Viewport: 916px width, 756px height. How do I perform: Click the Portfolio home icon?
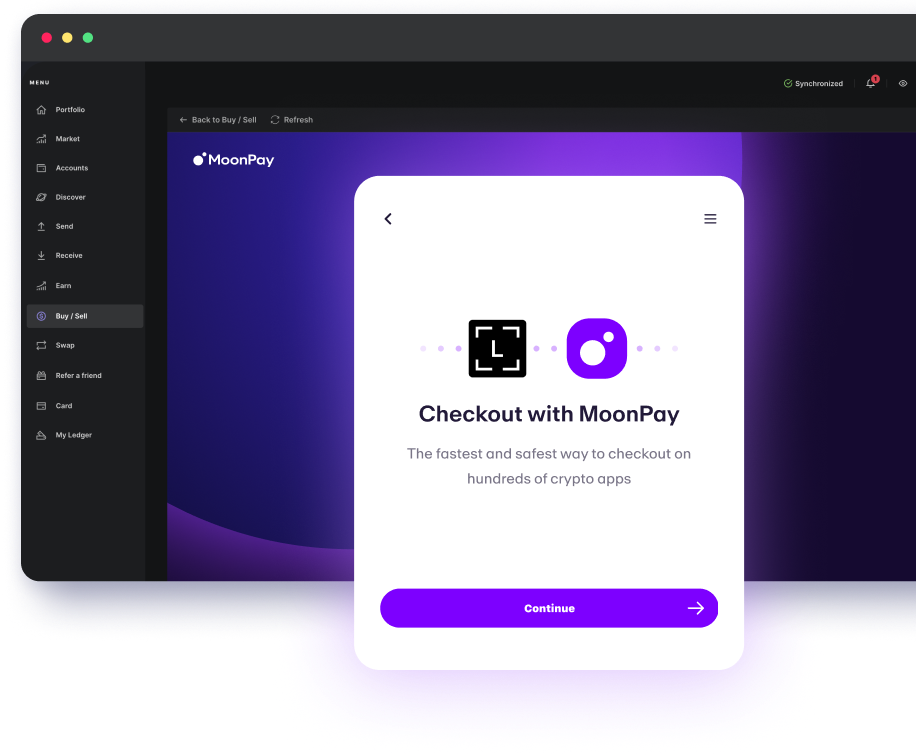(x=39, y=110)
